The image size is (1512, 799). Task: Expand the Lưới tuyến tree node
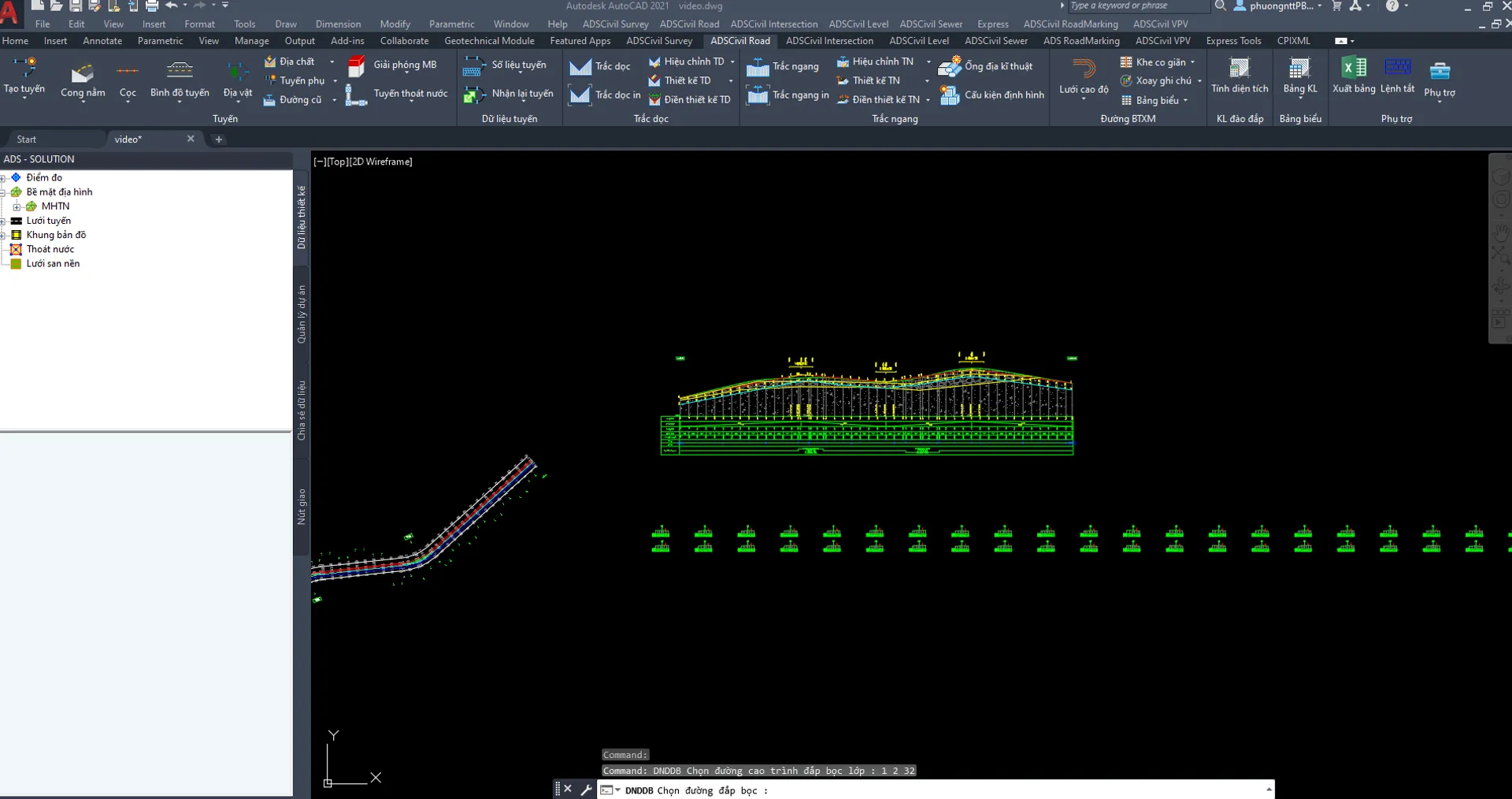click(x=3, y=221)
